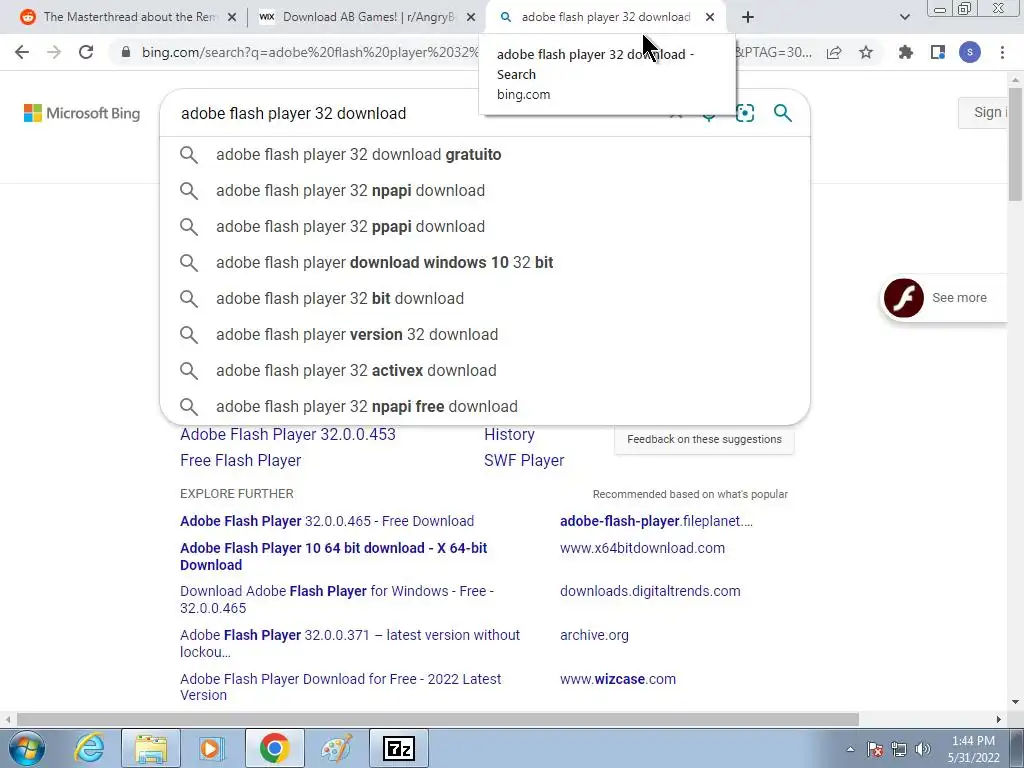The height and width of the screenshot is (768, 1024).
Task: Click Feedback on these suggestions
Action: [704, 440]
